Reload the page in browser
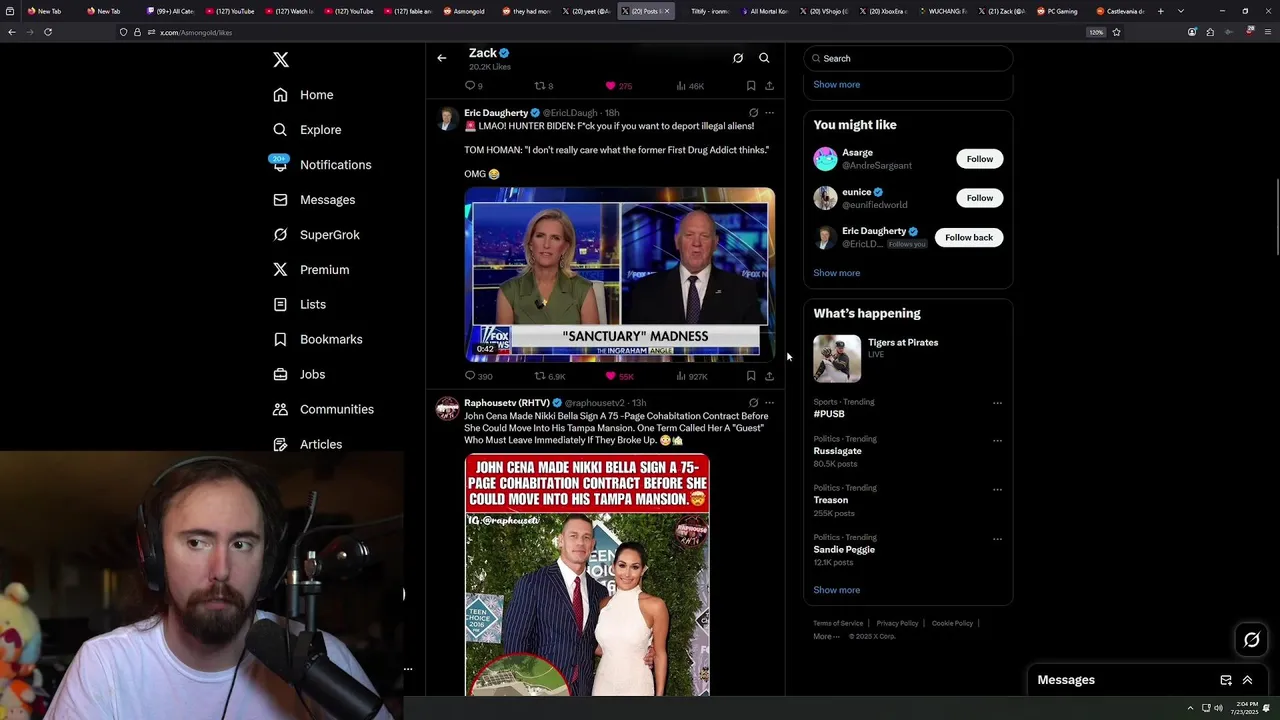 tap(47, 32)
